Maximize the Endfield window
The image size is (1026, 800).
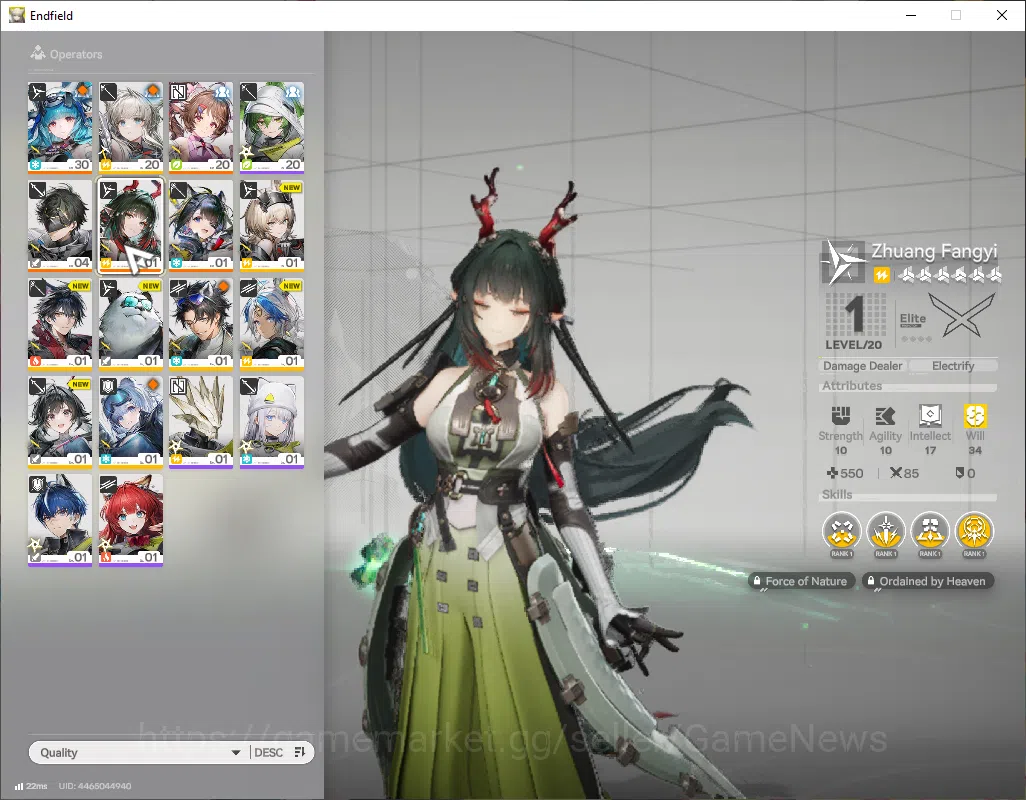[x=956, y=15]
